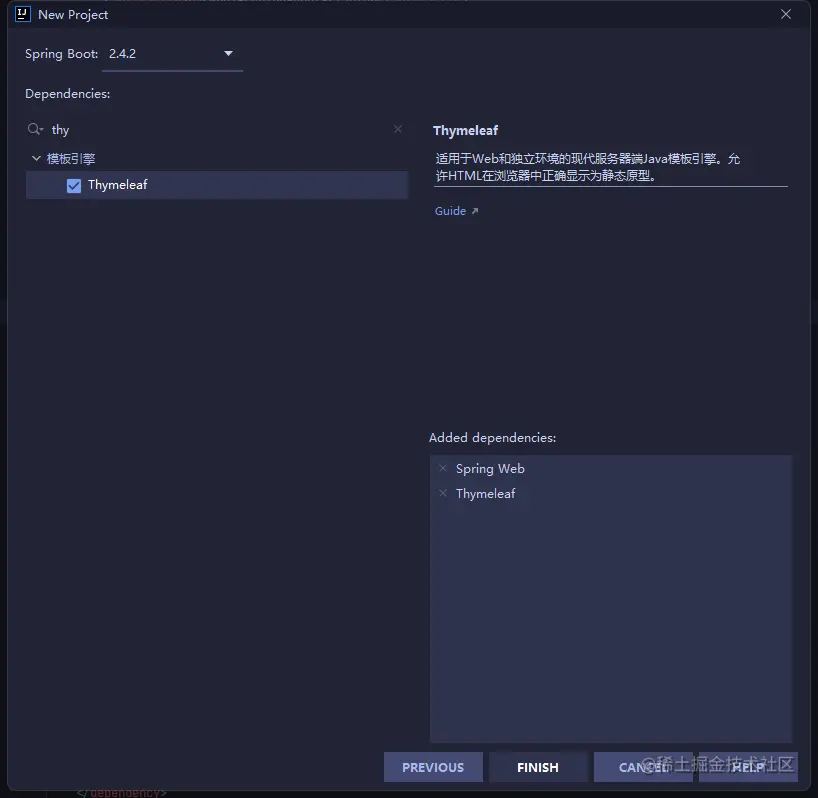Click the HELP button
818x798 pixels.
point(748,767)
